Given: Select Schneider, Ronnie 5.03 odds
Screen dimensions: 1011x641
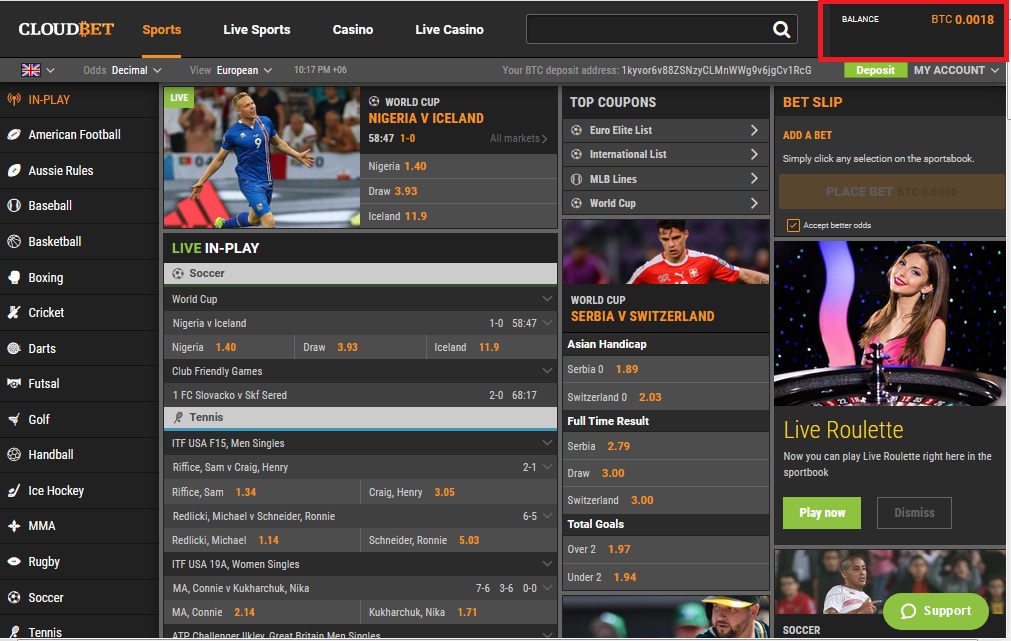Looking at the screenshot, I should (458, 540).
